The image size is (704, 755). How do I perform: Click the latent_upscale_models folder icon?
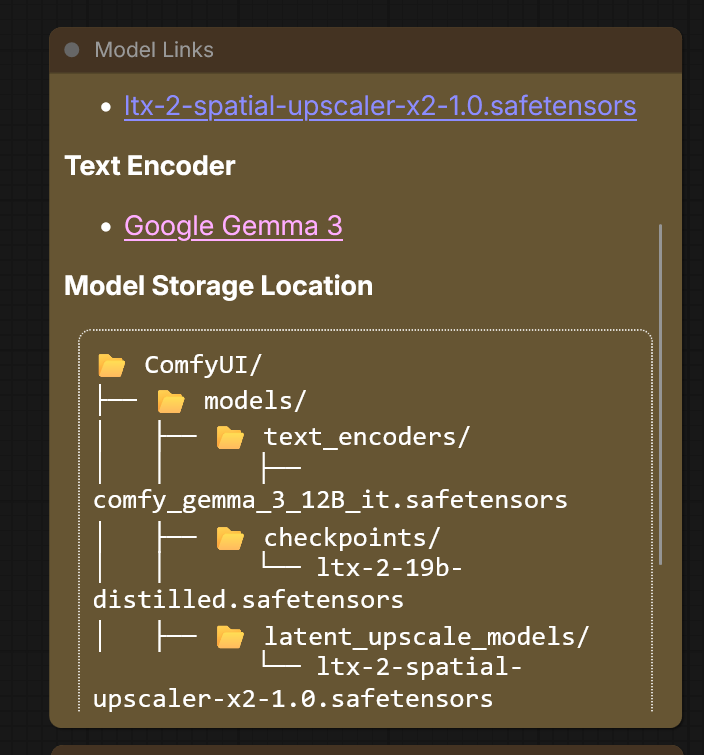coord(231,636)
